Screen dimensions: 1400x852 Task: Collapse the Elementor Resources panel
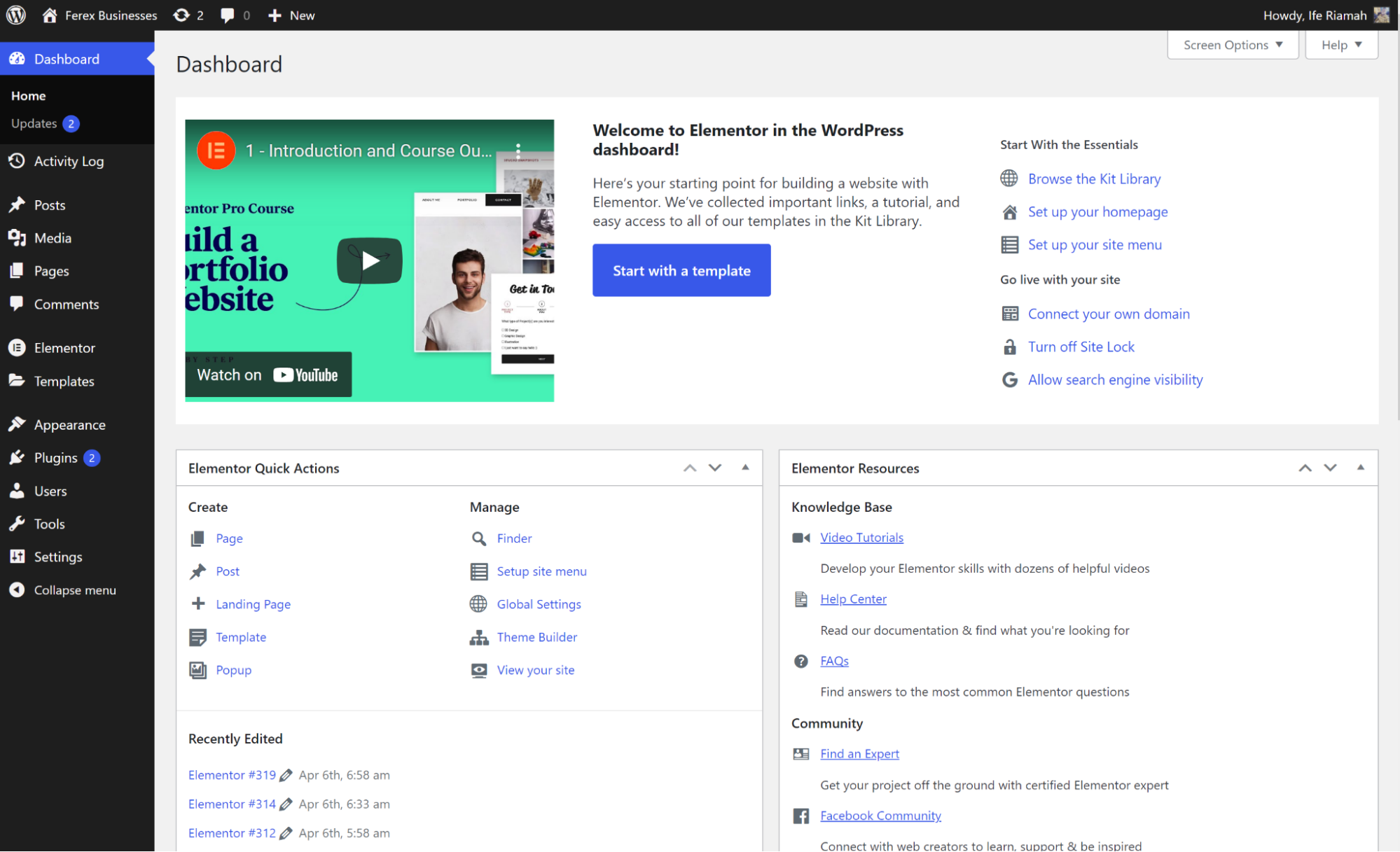tap(1361, 468)
